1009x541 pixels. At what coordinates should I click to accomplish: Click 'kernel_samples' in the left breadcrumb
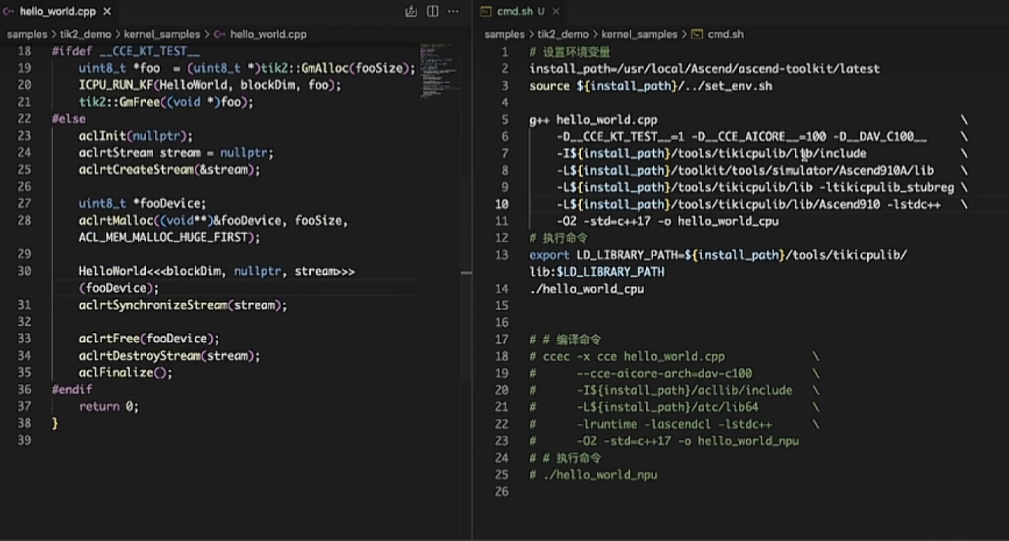(162, 34)
